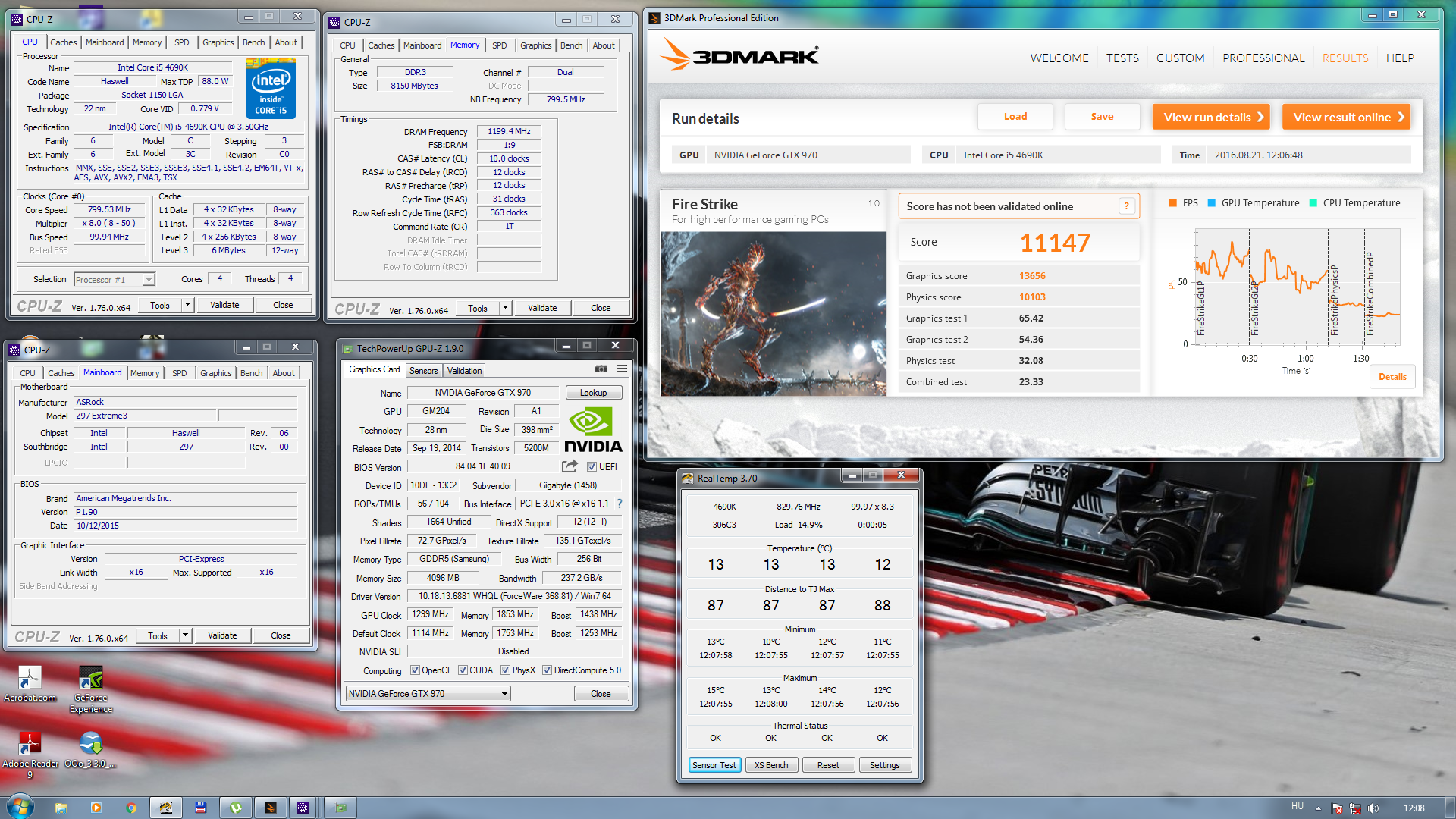Toggle the CPU Temperature legend swatch
This screenshot has height=819, width=1456.
coord(1313,203)
